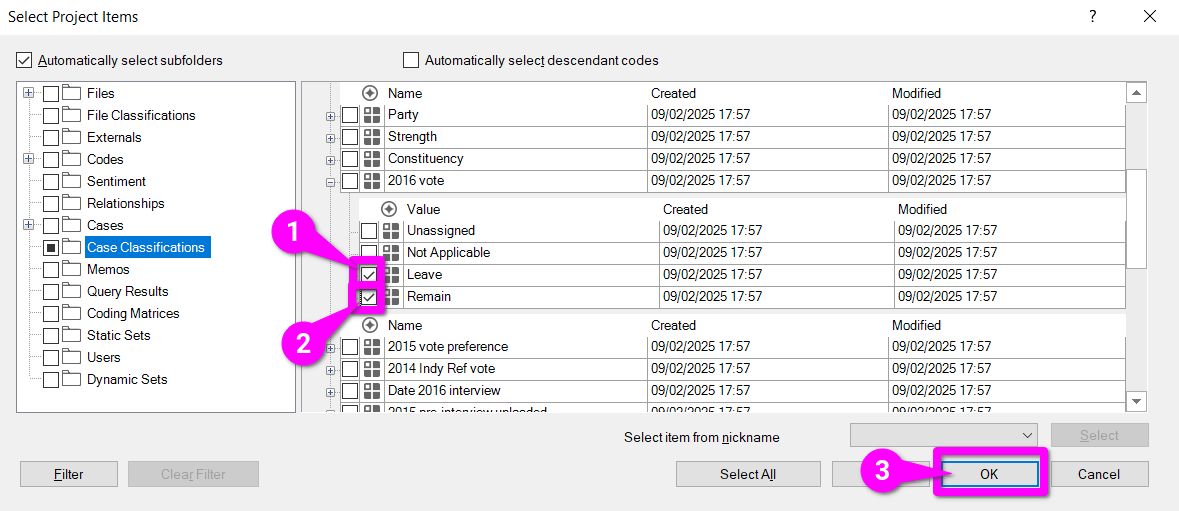1179x511 pixels.
Task: Click the attribute icon next to Constituency
Action: click(x=372, y=159)
